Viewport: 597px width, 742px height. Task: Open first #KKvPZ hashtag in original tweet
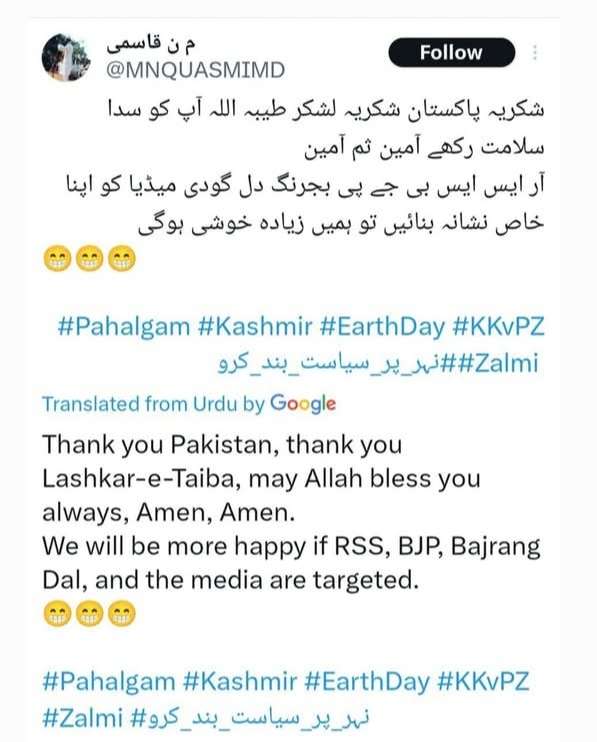coord(498,327)
